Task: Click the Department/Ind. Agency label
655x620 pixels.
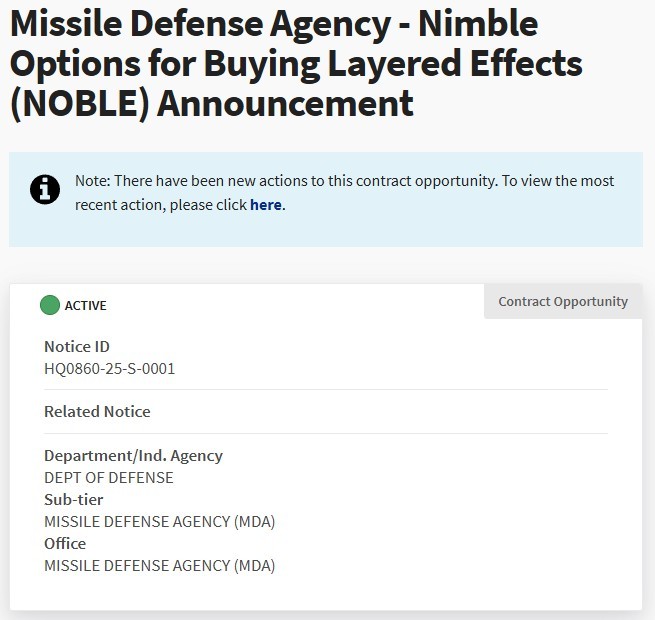Action: [133, 455]
